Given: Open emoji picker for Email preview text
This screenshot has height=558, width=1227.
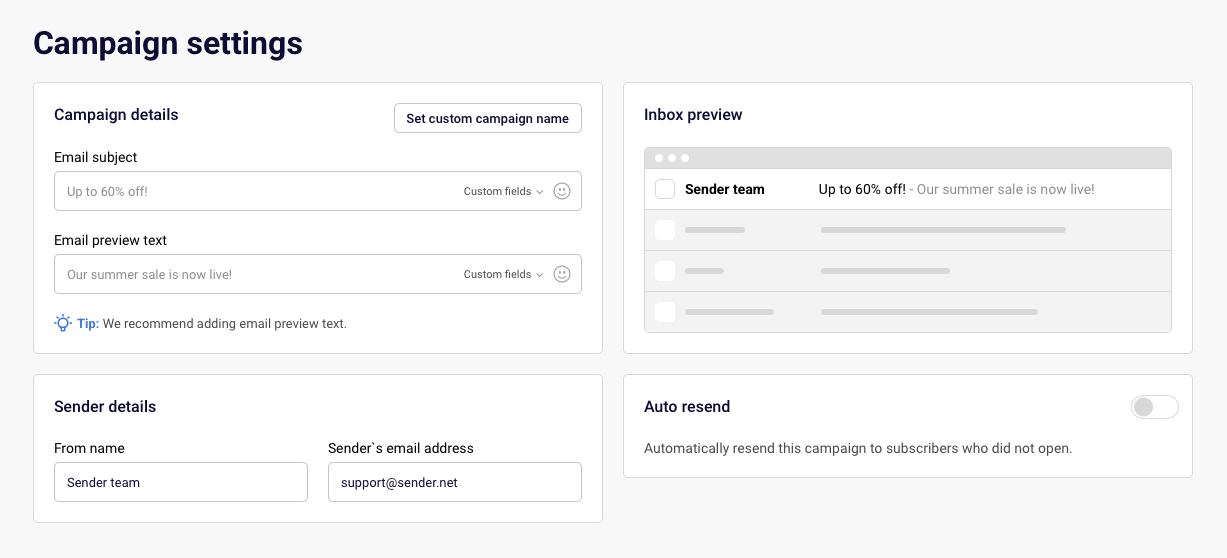Looking at the screenshot, I should click(x=562, y=274).
